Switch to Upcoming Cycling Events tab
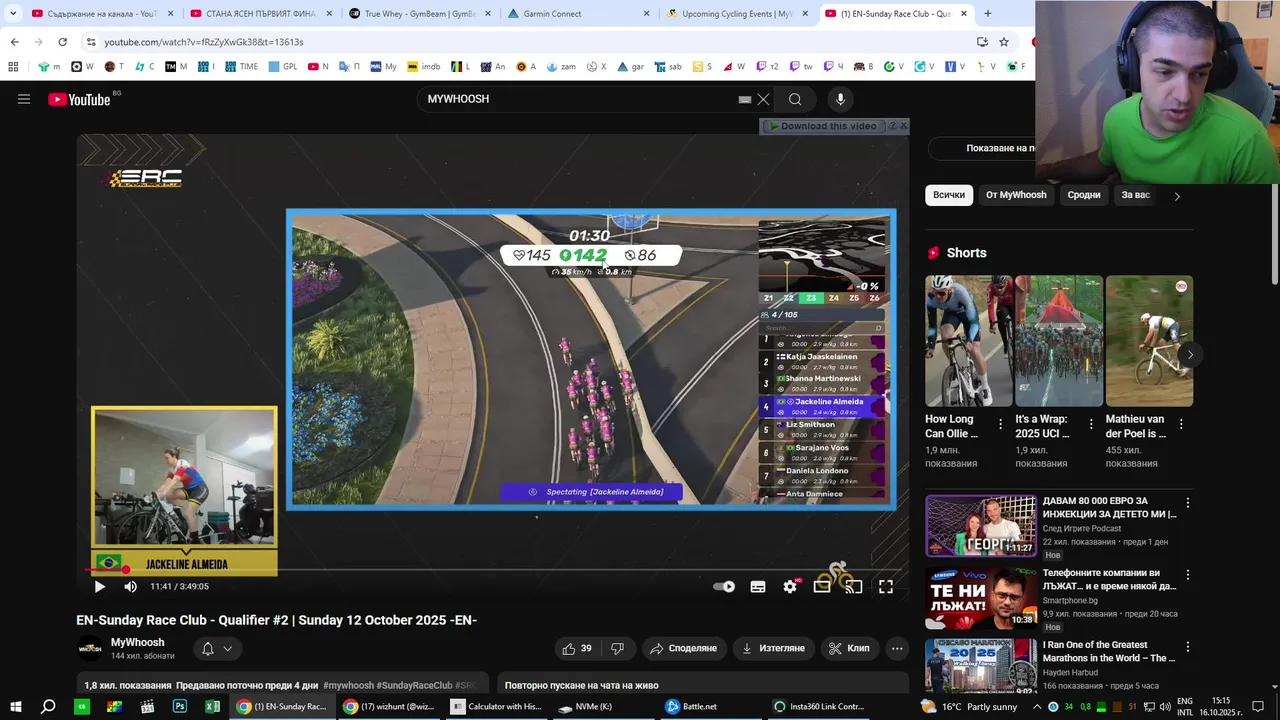The width and height of the screenshot is (1280, 720). click(738, 14)
